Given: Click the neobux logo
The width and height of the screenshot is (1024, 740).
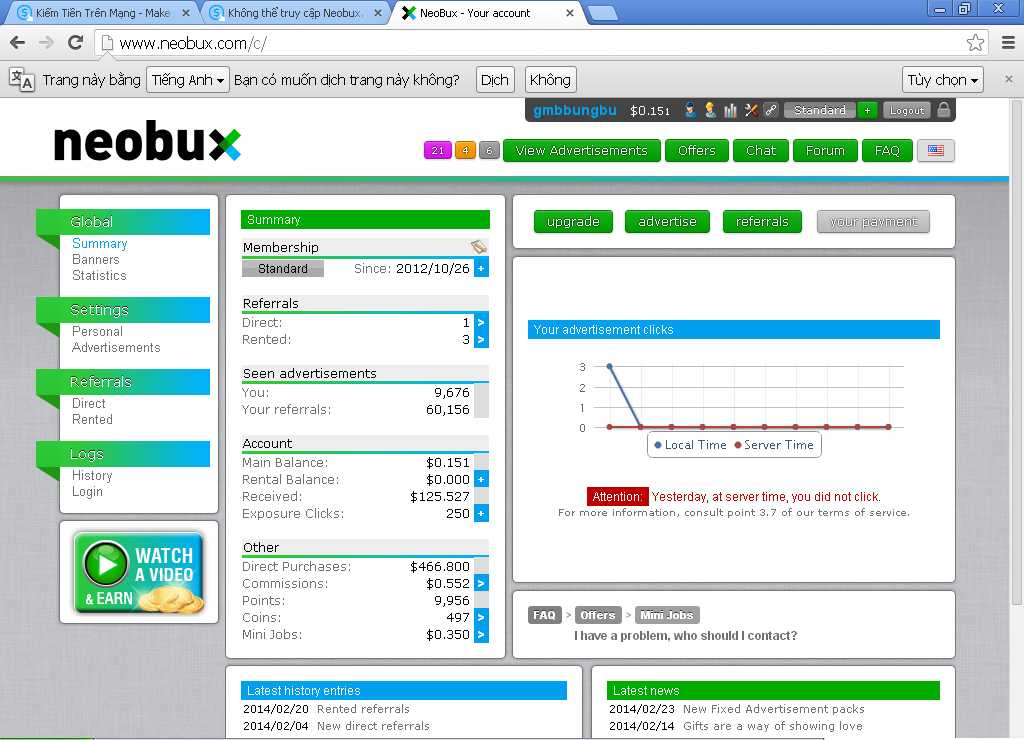Looking at the screenshot, I should [x=148, y=141].
